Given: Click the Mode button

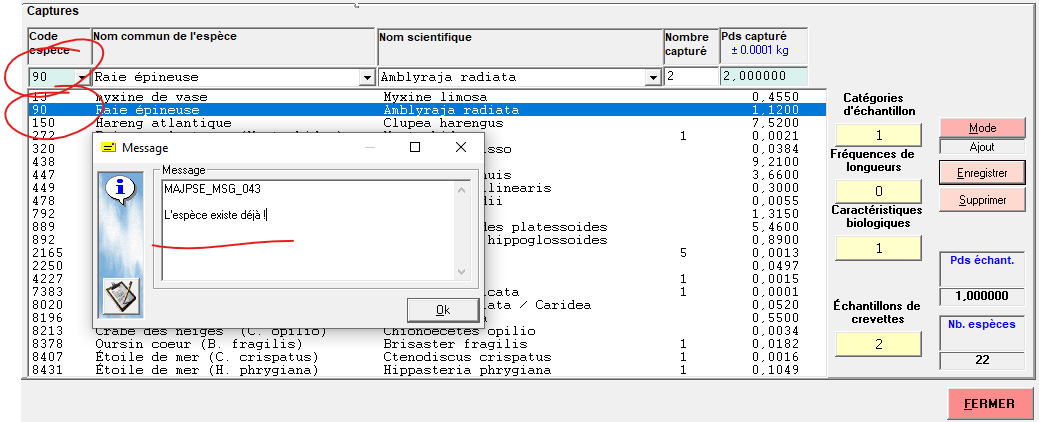Looking at the screenshot, I should (983, 128).
